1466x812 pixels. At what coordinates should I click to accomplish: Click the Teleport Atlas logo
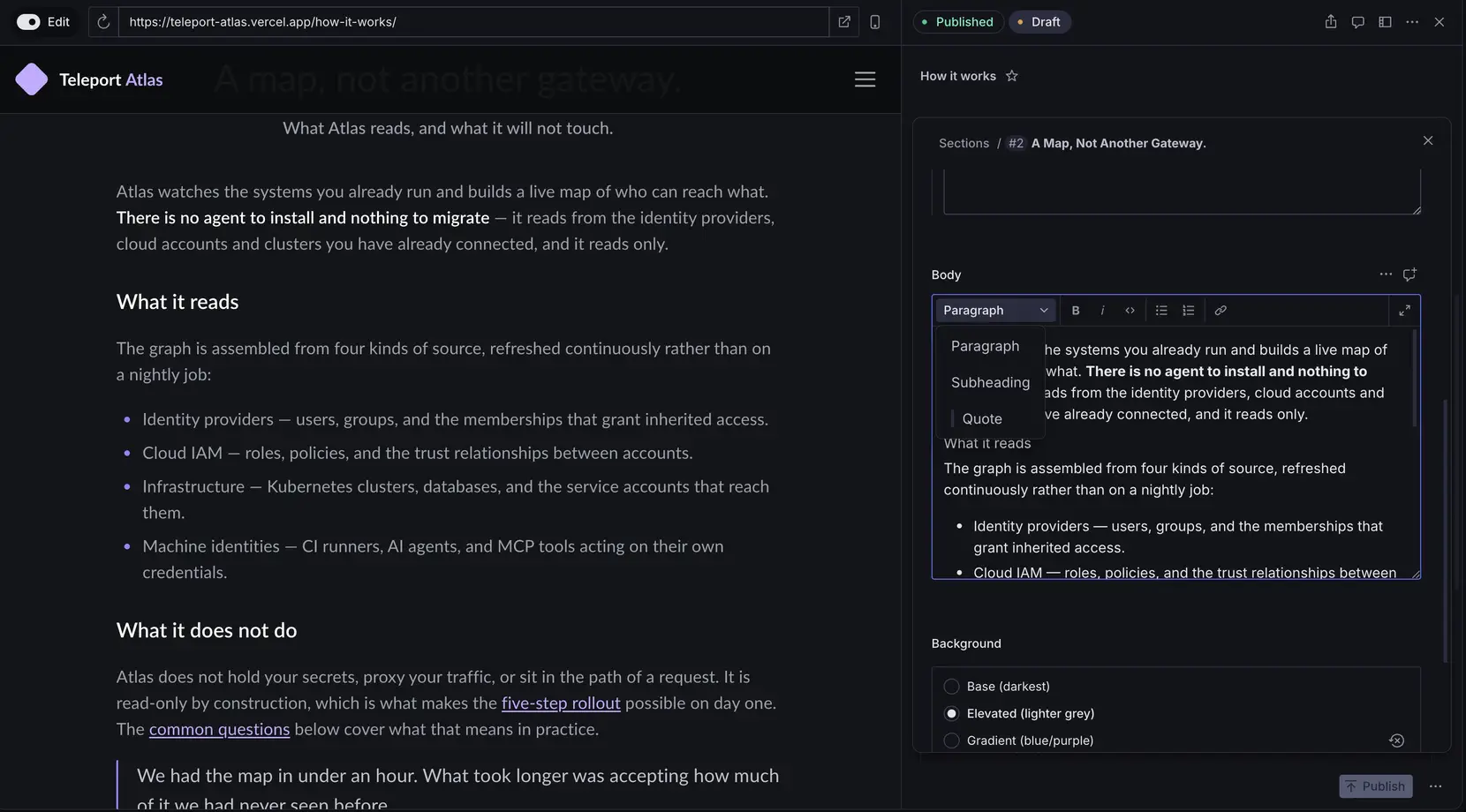[x=32, y=79]
